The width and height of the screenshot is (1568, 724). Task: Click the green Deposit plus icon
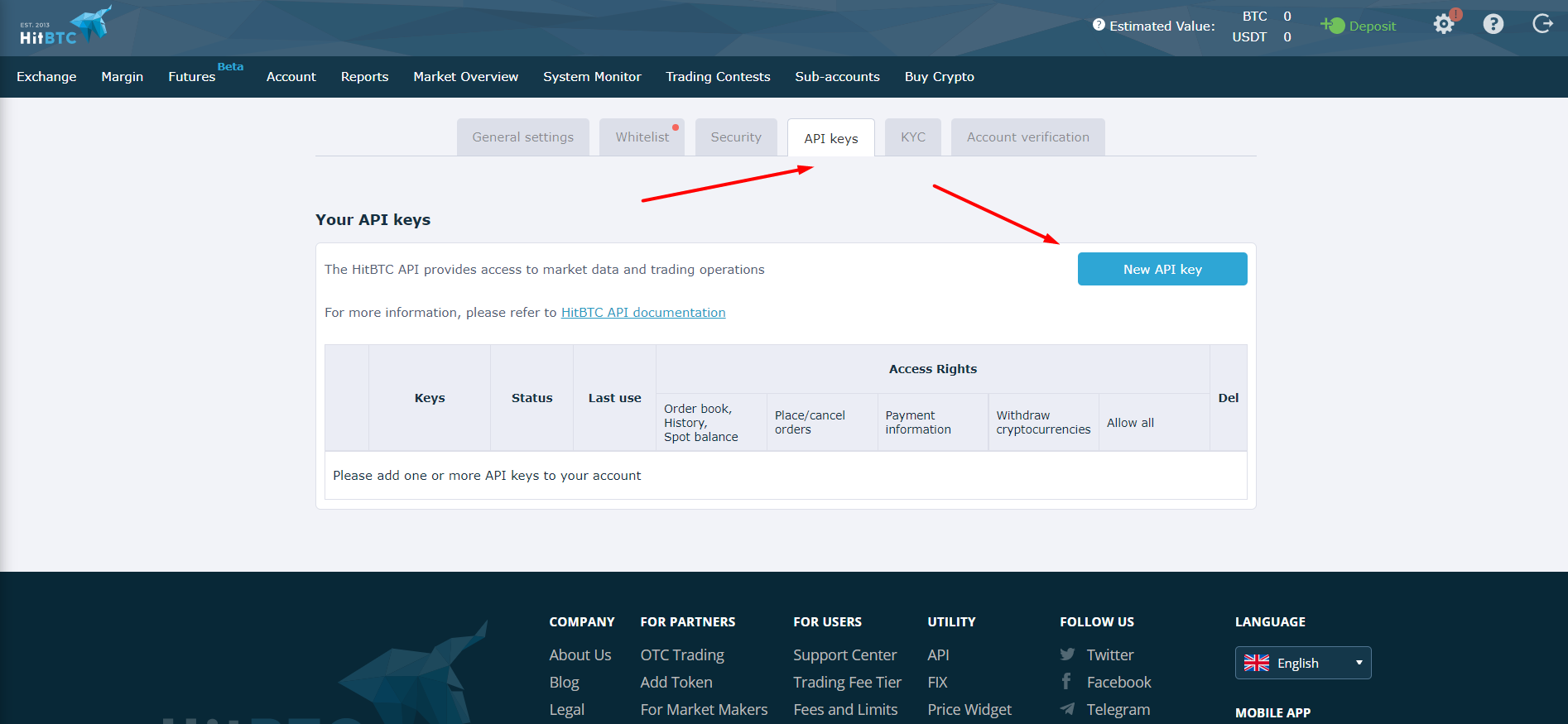(1332, 26)
